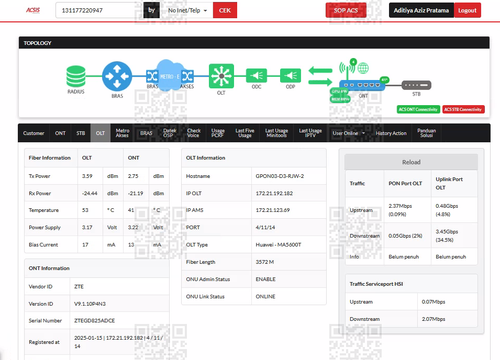This screenshot has width=500, height=360.
Task: Select the OLT tab
Action: click(100, 133)
